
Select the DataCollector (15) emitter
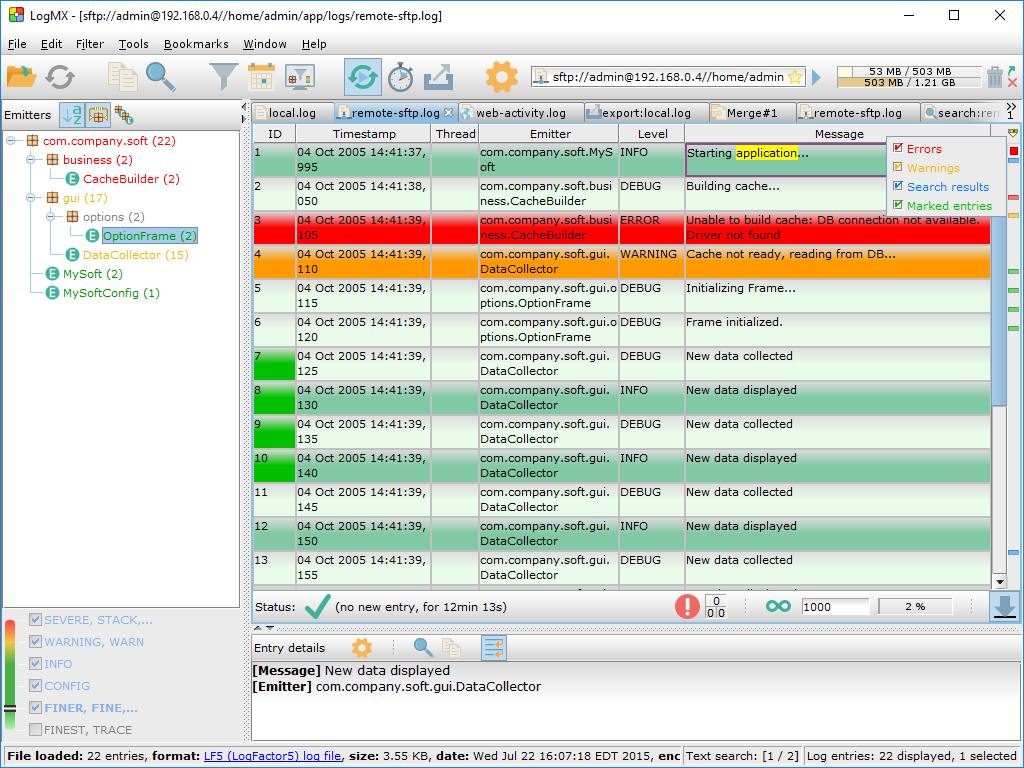(136, 255)
